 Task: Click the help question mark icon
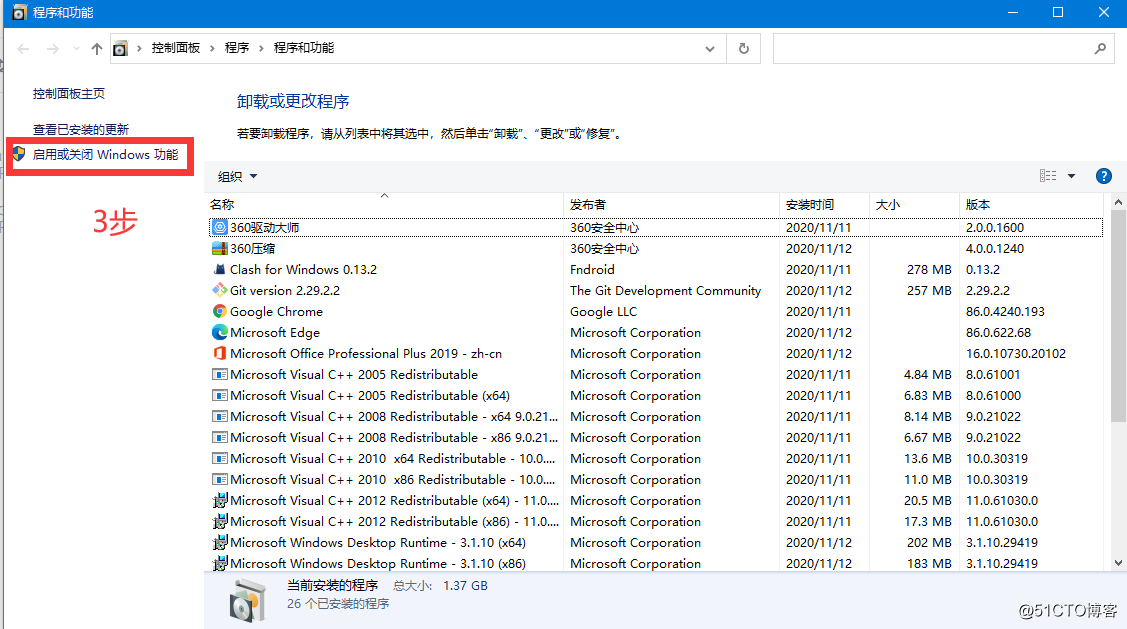point(1103,176)
